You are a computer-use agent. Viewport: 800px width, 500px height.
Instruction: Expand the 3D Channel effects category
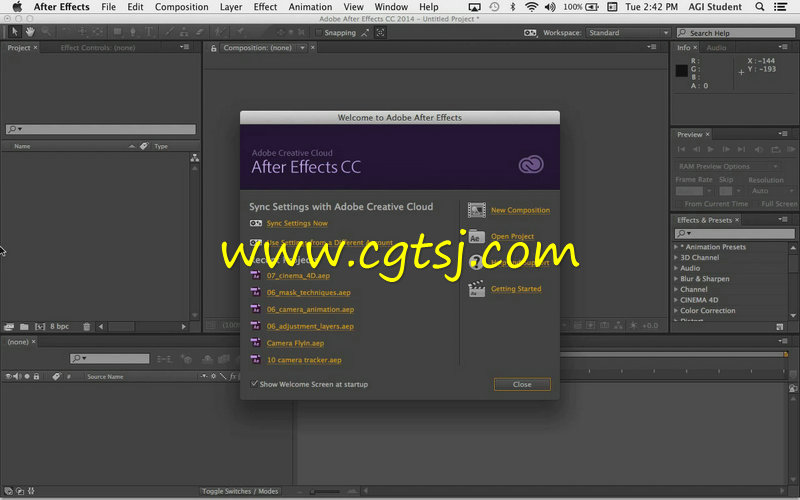676,258
